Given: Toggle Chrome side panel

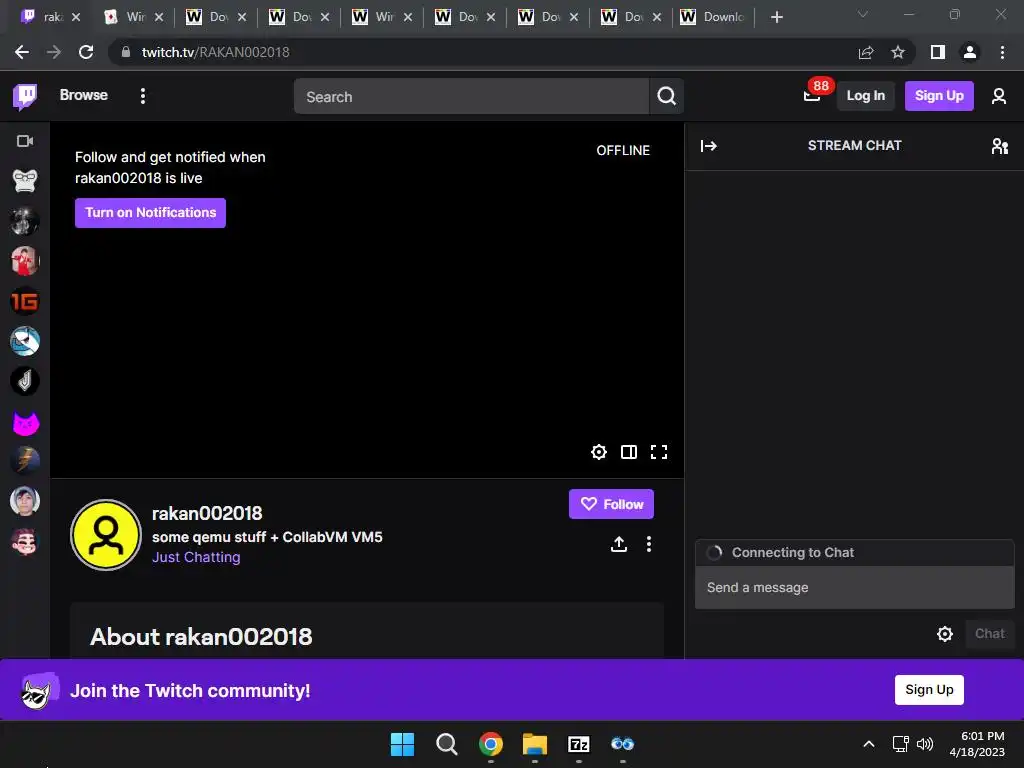Looking at the screenshot, I should click(938, 52).
